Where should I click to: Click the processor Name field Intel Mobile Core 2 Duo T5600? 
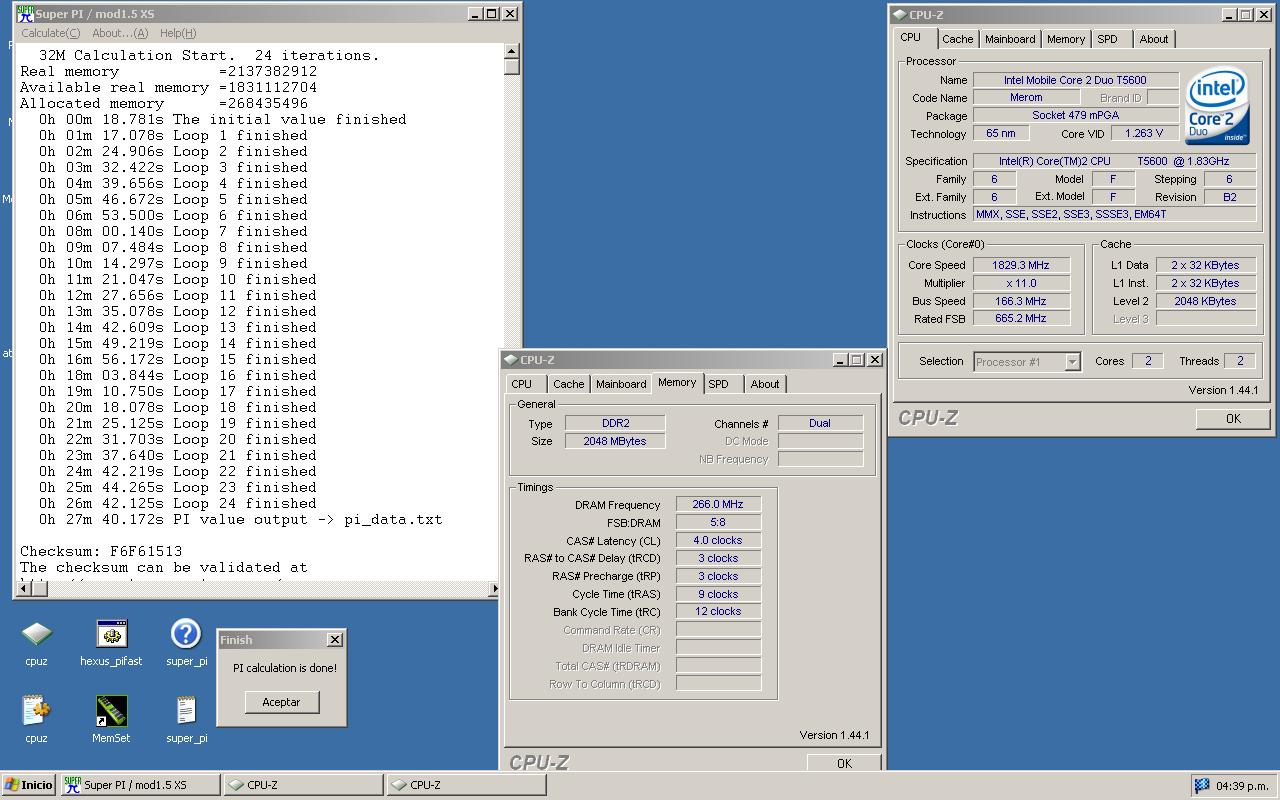coord(1075,80)
